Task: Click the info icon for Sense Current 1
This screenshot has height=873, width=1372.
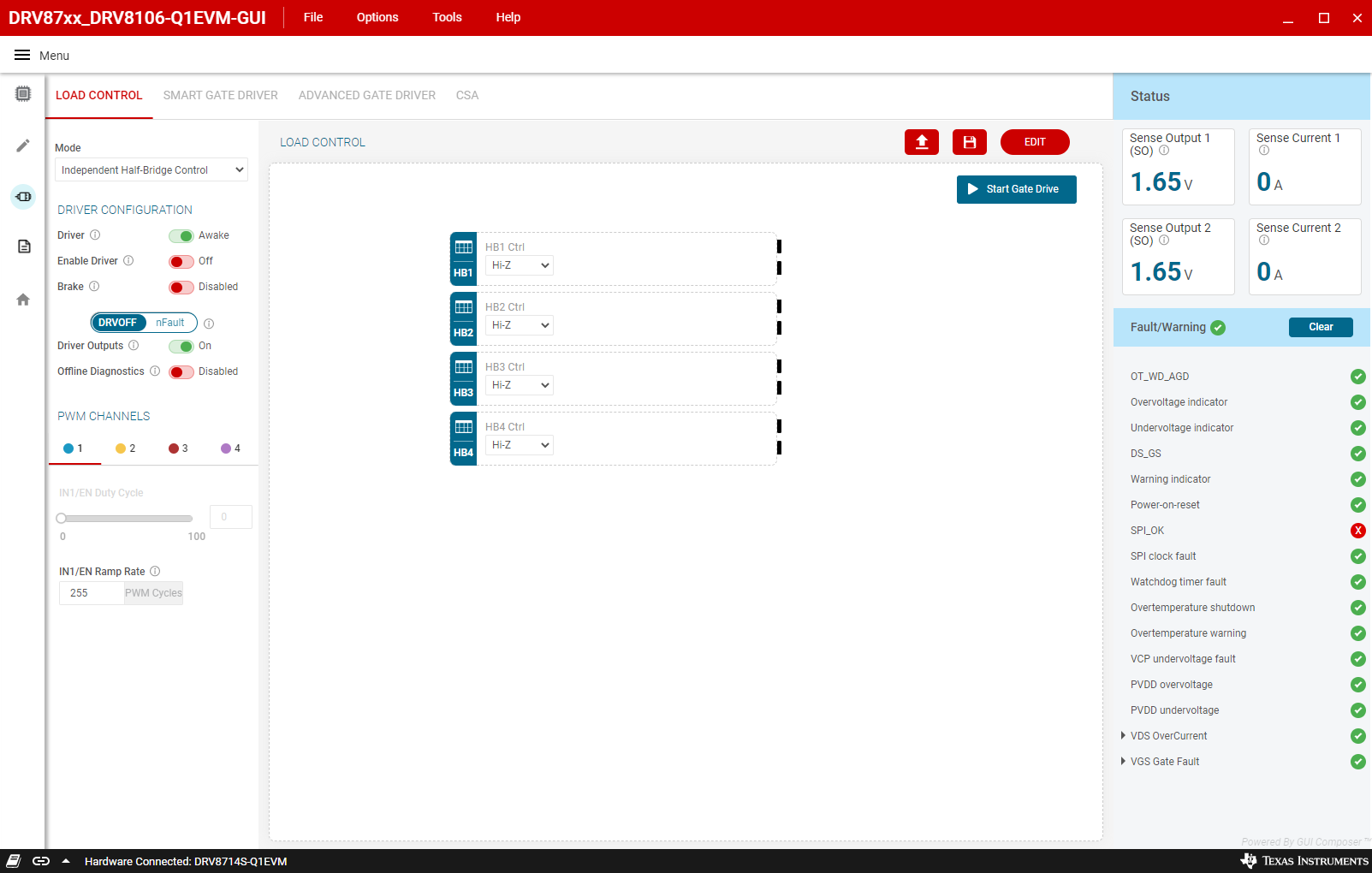Action: (x=1264, y=151)
